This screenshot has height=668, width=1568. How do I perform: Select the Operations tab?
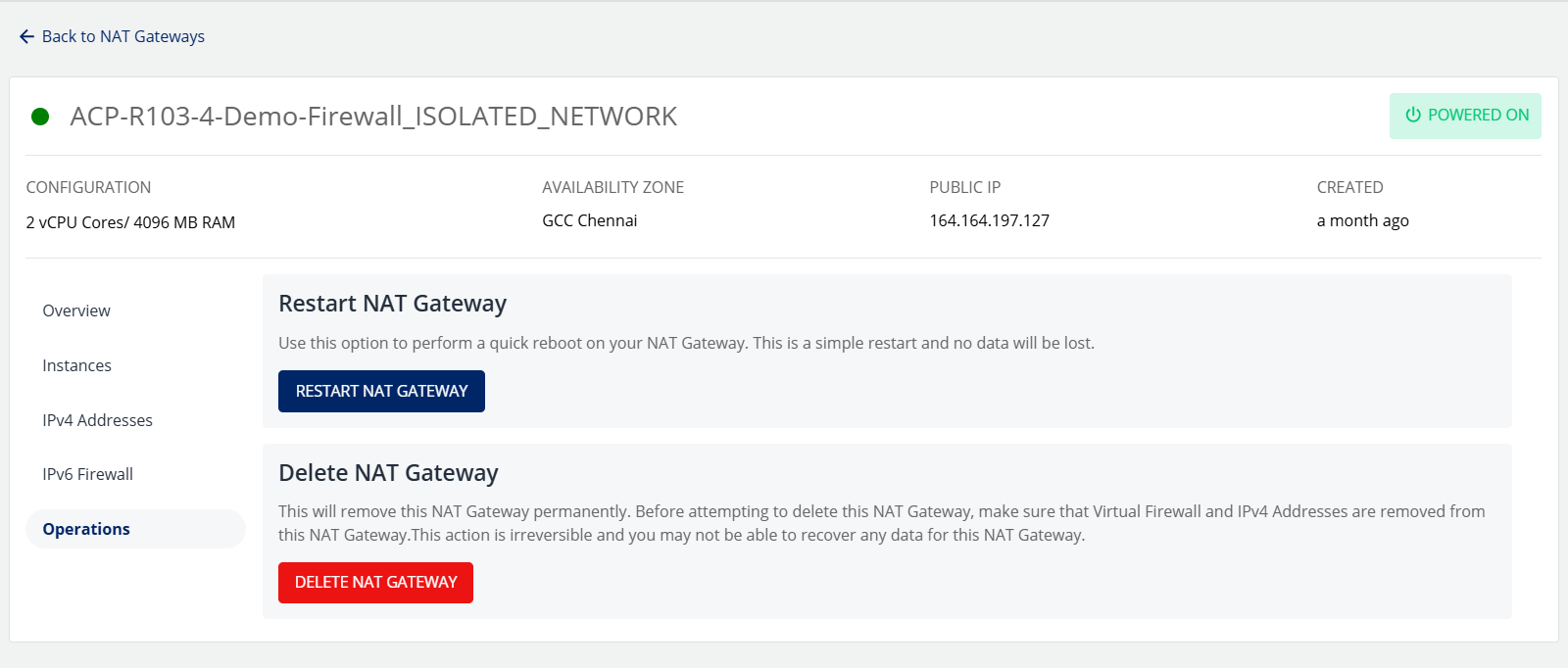pyautogui.click(x=135, y=529)
